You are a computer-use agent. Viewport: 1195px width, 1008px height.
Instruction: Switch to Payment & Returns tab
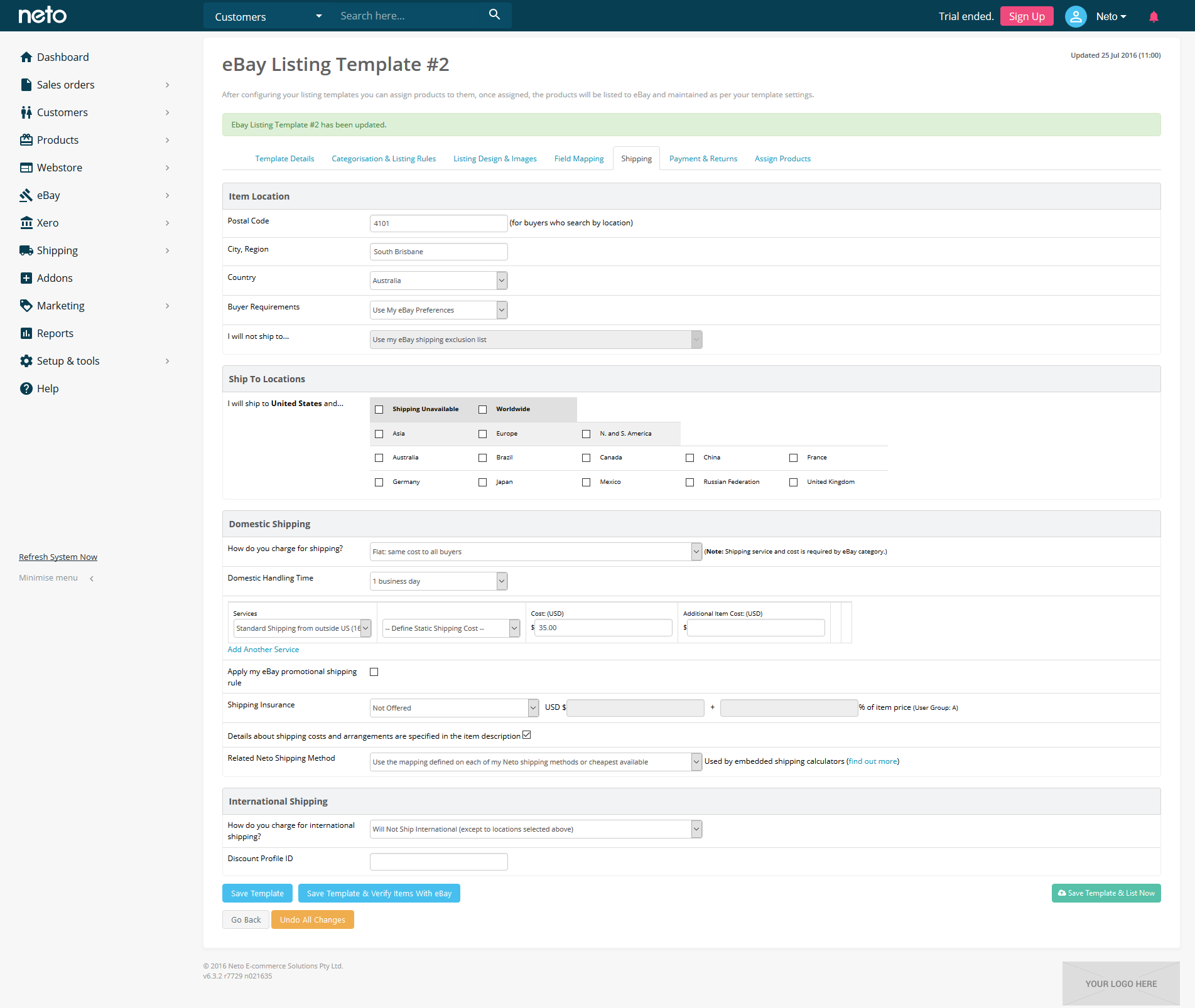pos(703,159)
